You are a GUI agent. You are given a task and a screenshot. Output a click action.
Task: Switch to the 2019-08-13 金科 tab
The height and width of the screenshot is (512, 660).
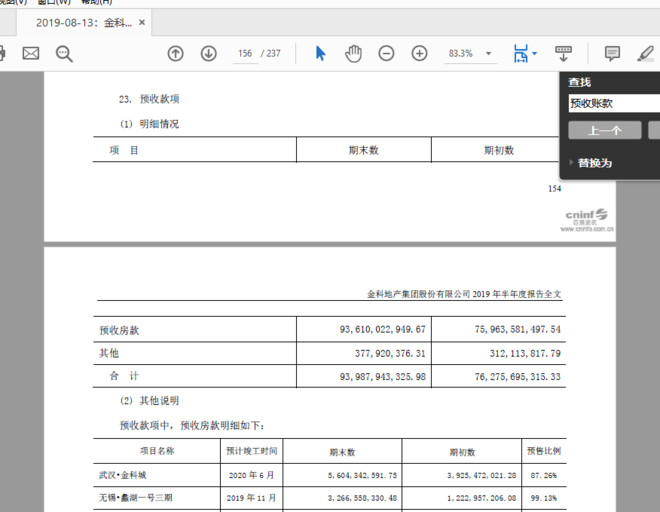(x=84, y=22)
